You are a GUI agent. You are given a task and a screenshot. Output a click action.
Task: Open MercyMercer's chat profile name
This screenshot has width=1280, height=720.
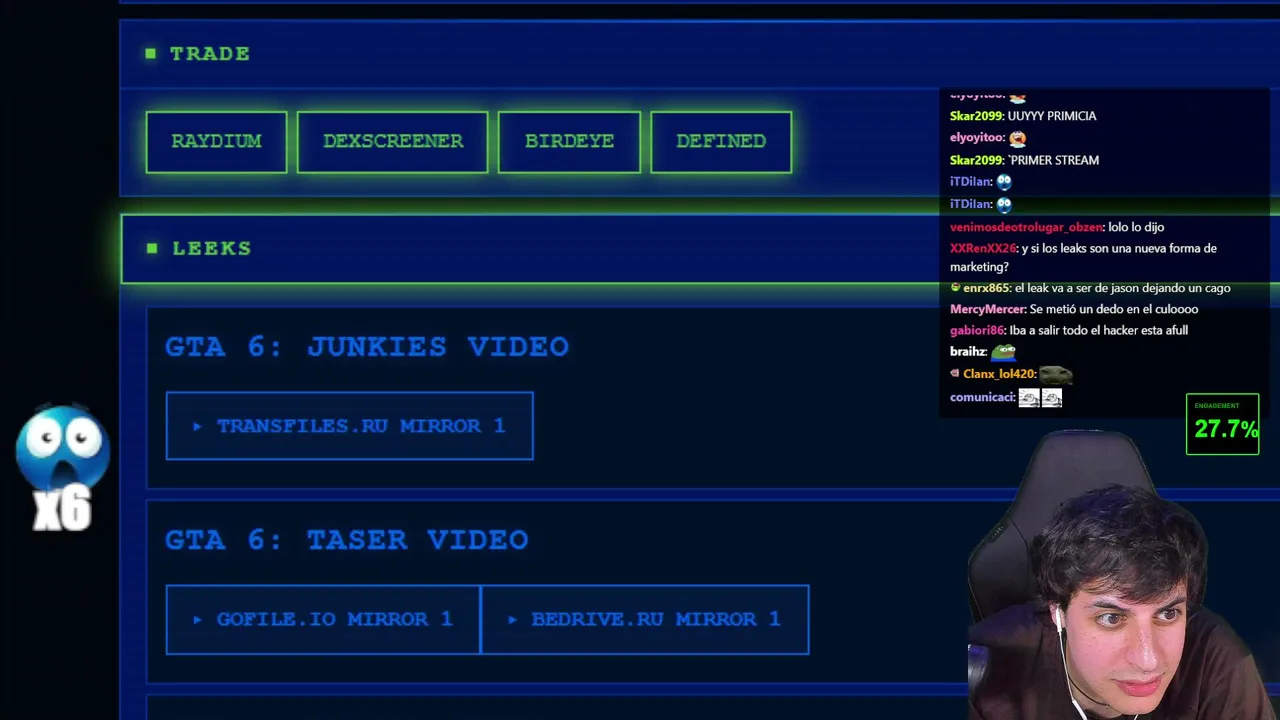pyautogui.click(x=987, y=309)
